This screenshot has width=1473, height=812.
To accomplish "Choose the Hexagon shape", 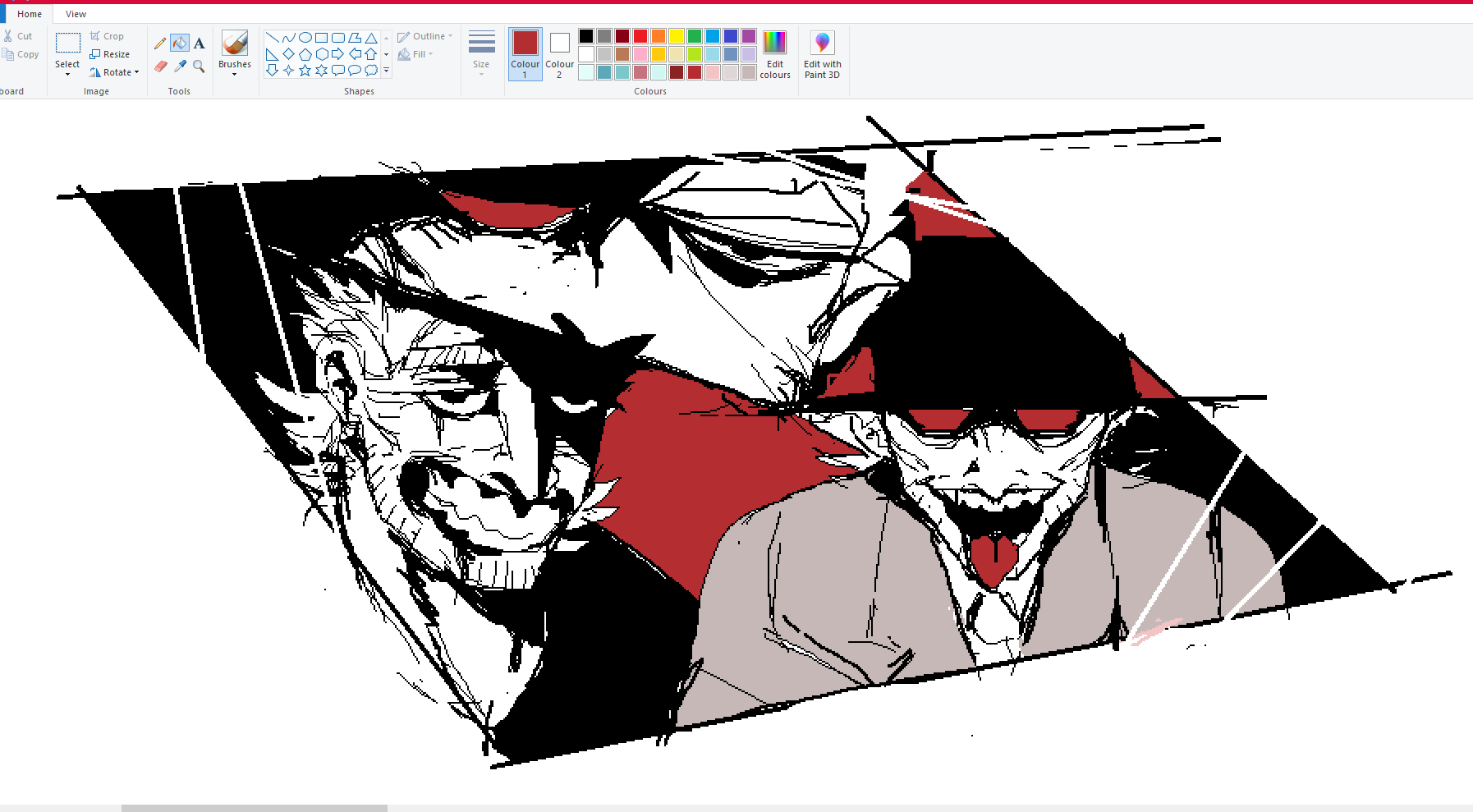I will coord(321,54).
